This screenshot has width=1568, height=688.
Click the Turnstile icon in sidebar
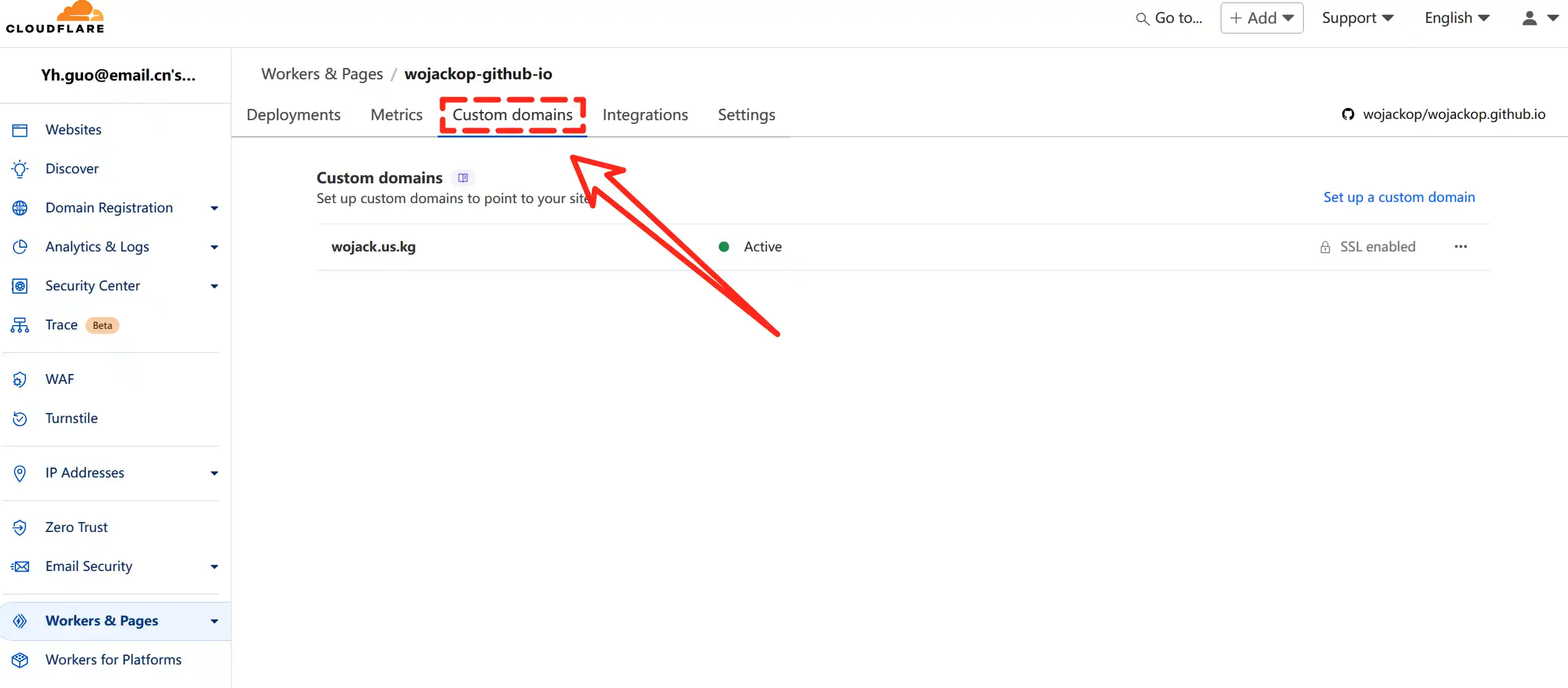pyautogui.click(x=20, y=419)
